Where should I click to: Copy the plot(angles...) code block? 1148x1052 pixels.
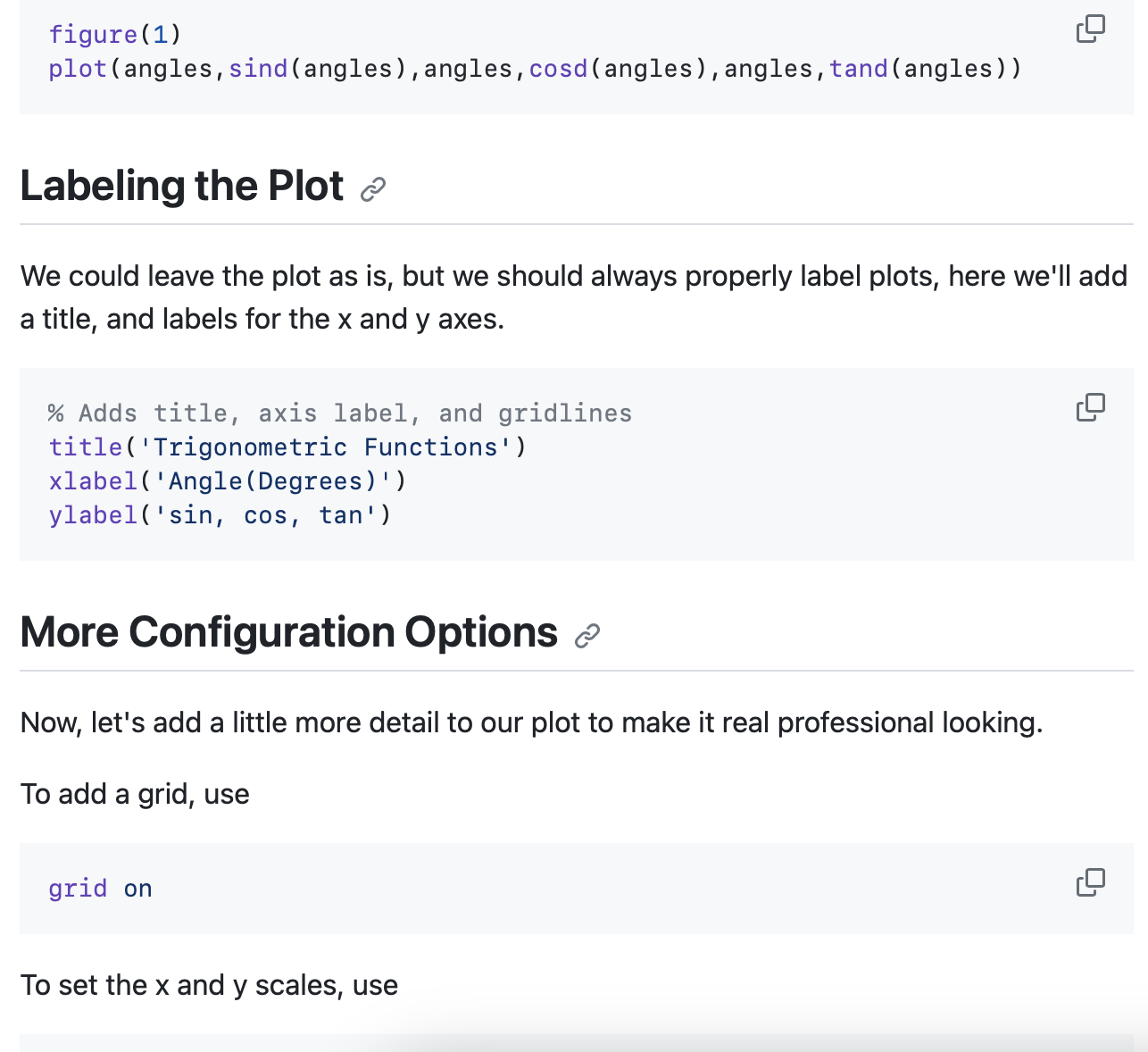(1090, 29)
